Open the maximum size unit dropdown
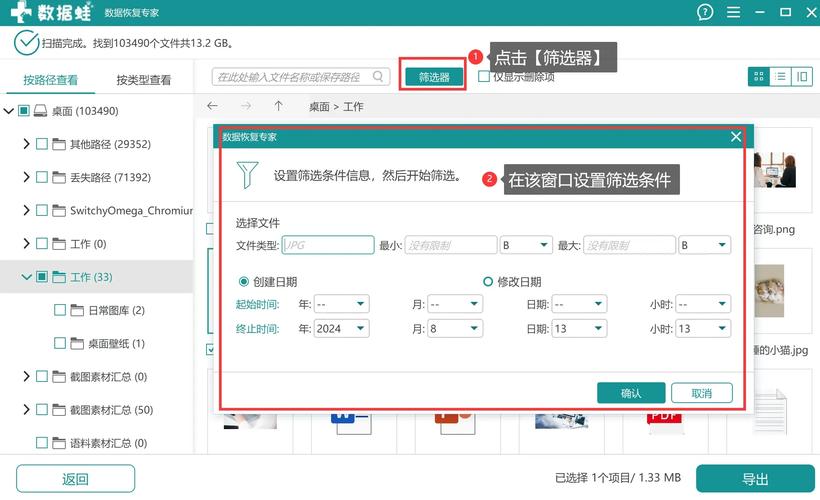The height and width of the screenshot is (500, 820). [704, 245]
